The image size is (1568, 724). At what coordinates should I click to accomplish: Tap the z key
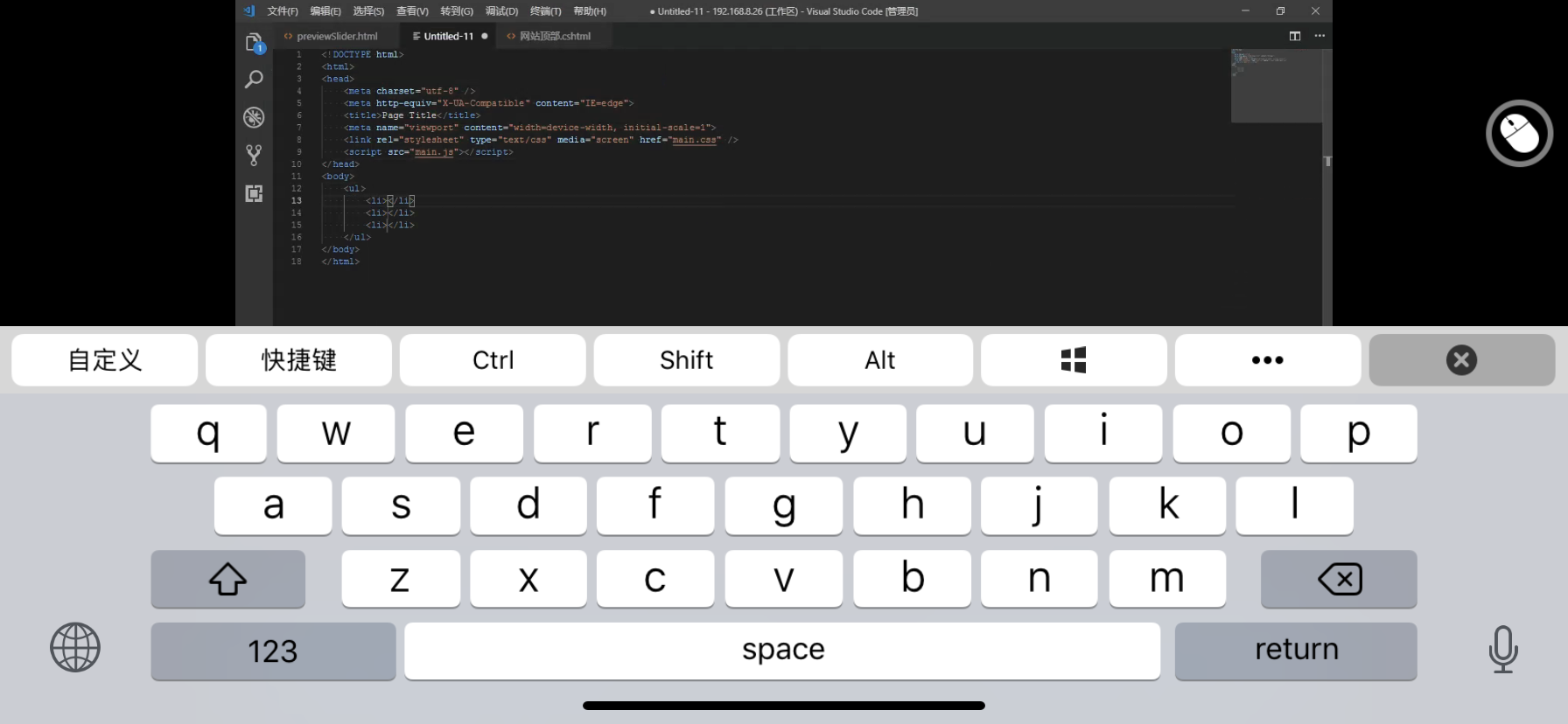[x=401, y=579]
